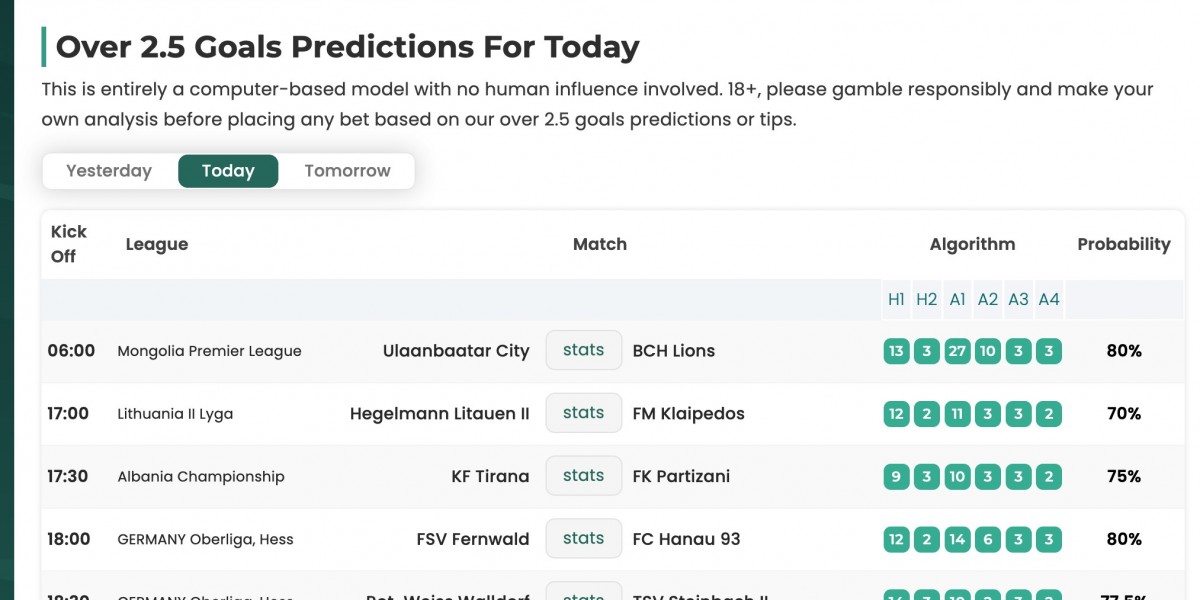1200x600 pixels.
Task: Open the Tomorrow predictions tab
Action: point(347,171)
